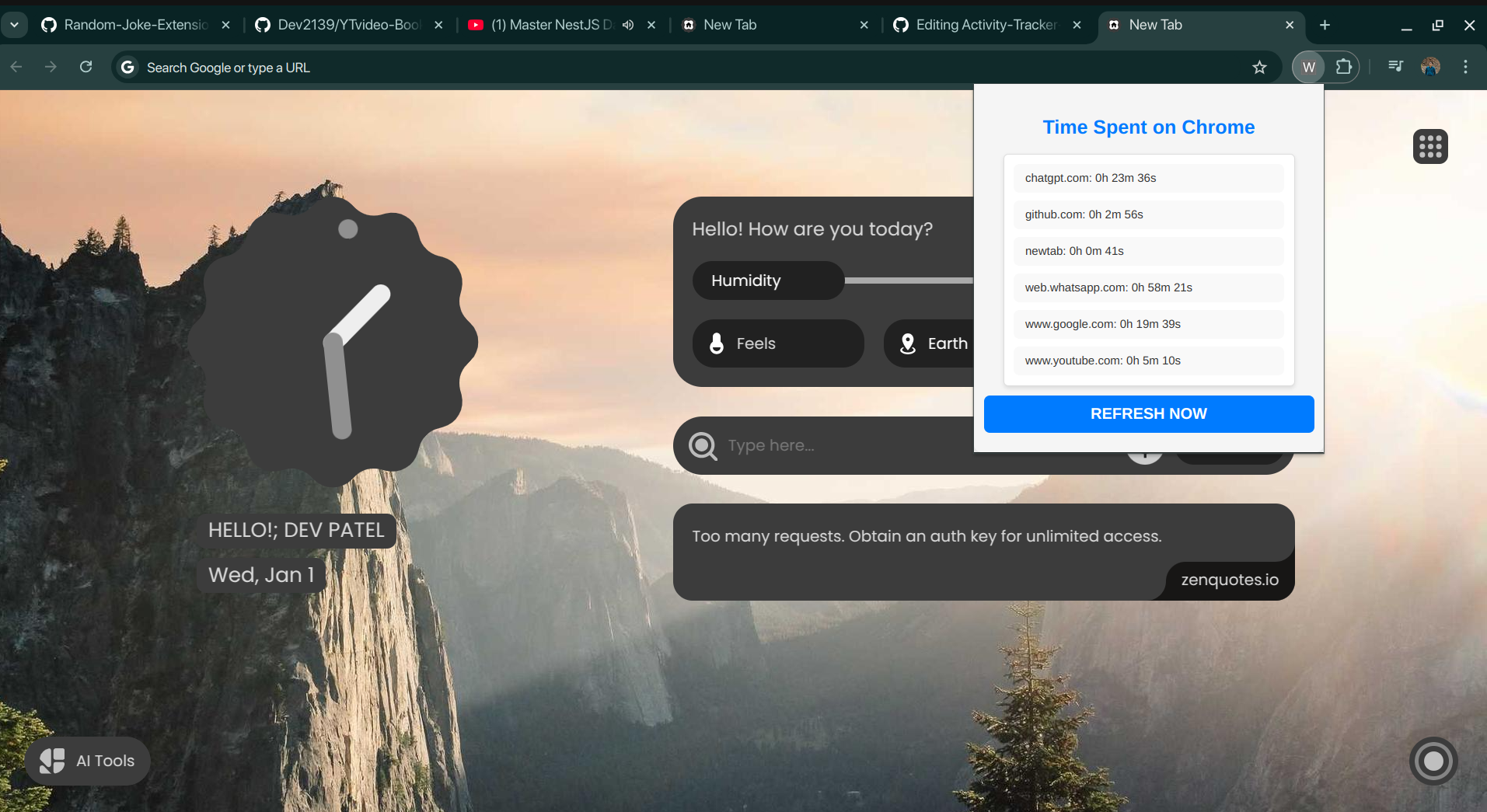Viewport: 1487px width, 812px height.
Task: Open the AI Tools button
Action: tap(88, 761)
